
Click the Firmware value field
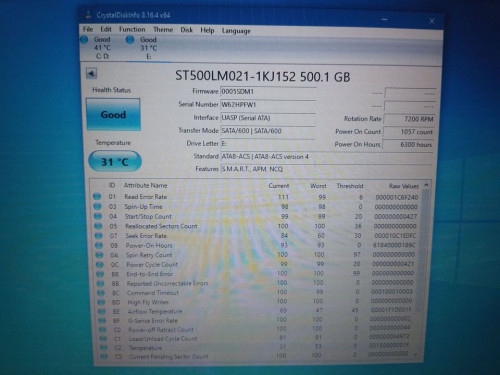pos(268,92)
